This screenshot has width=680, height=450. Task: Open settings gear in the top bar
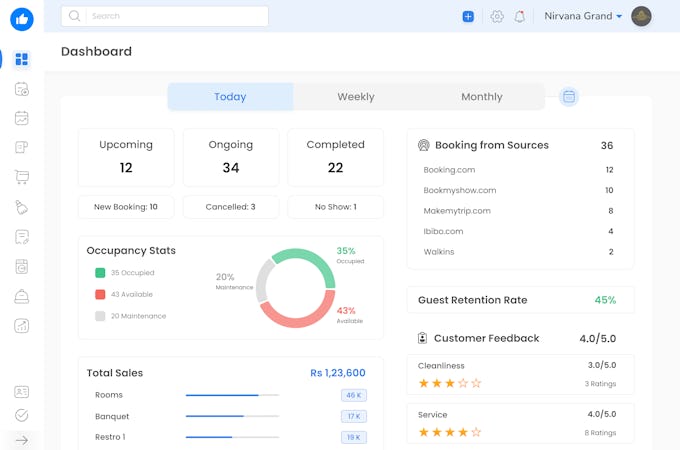tap(497, 16)
